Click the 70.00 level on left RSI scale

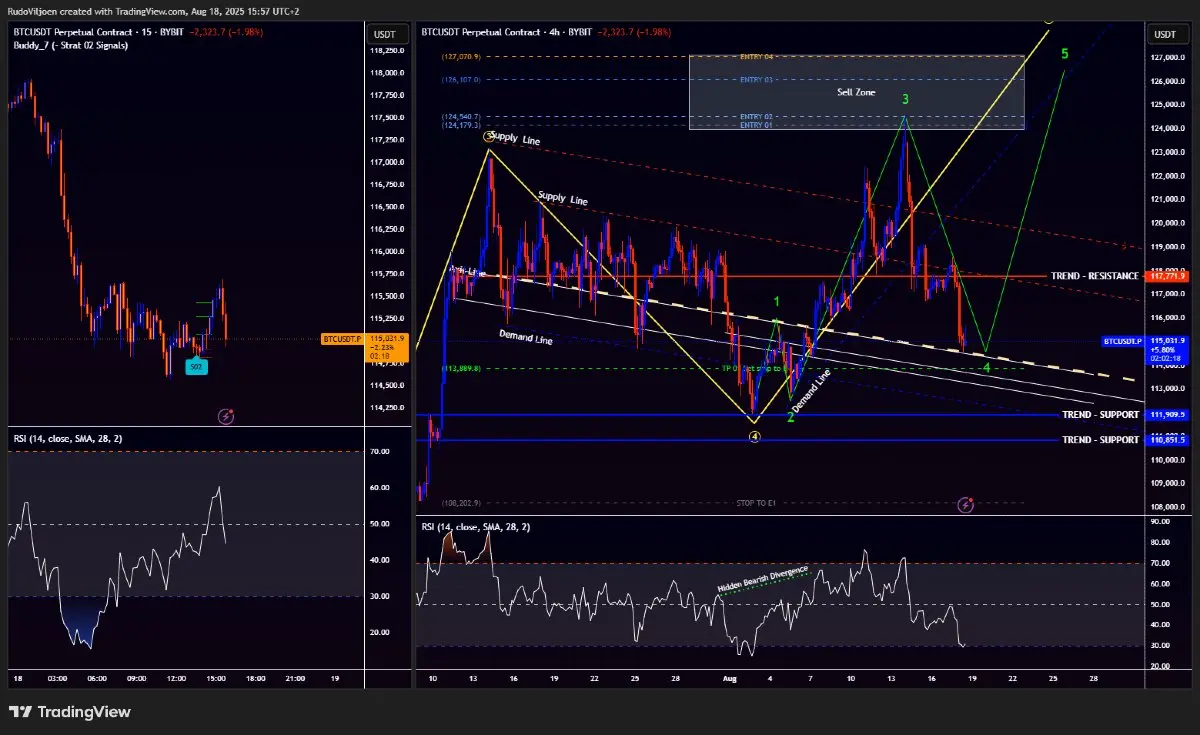[379, 452]
